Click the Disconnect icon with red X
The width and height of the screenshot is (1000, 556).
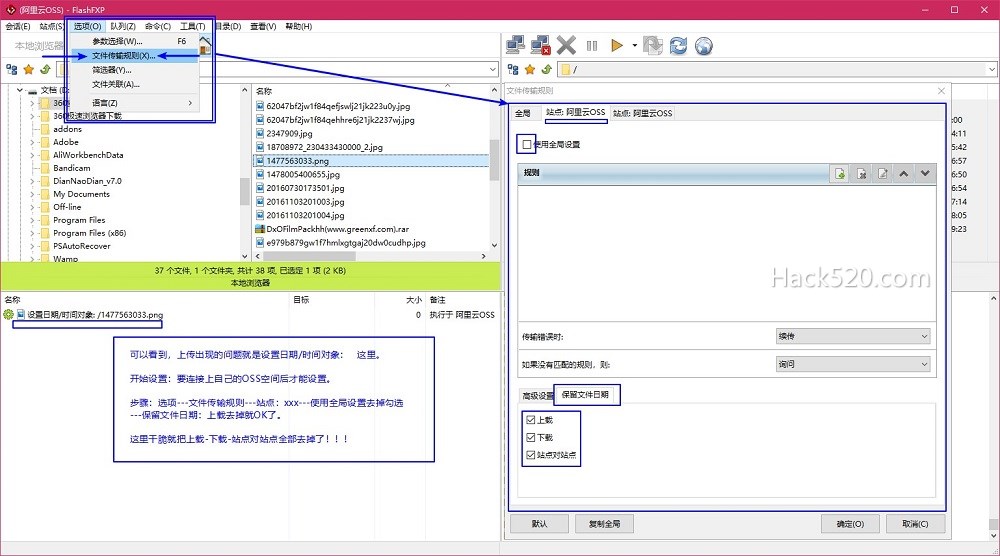[540, 45]
